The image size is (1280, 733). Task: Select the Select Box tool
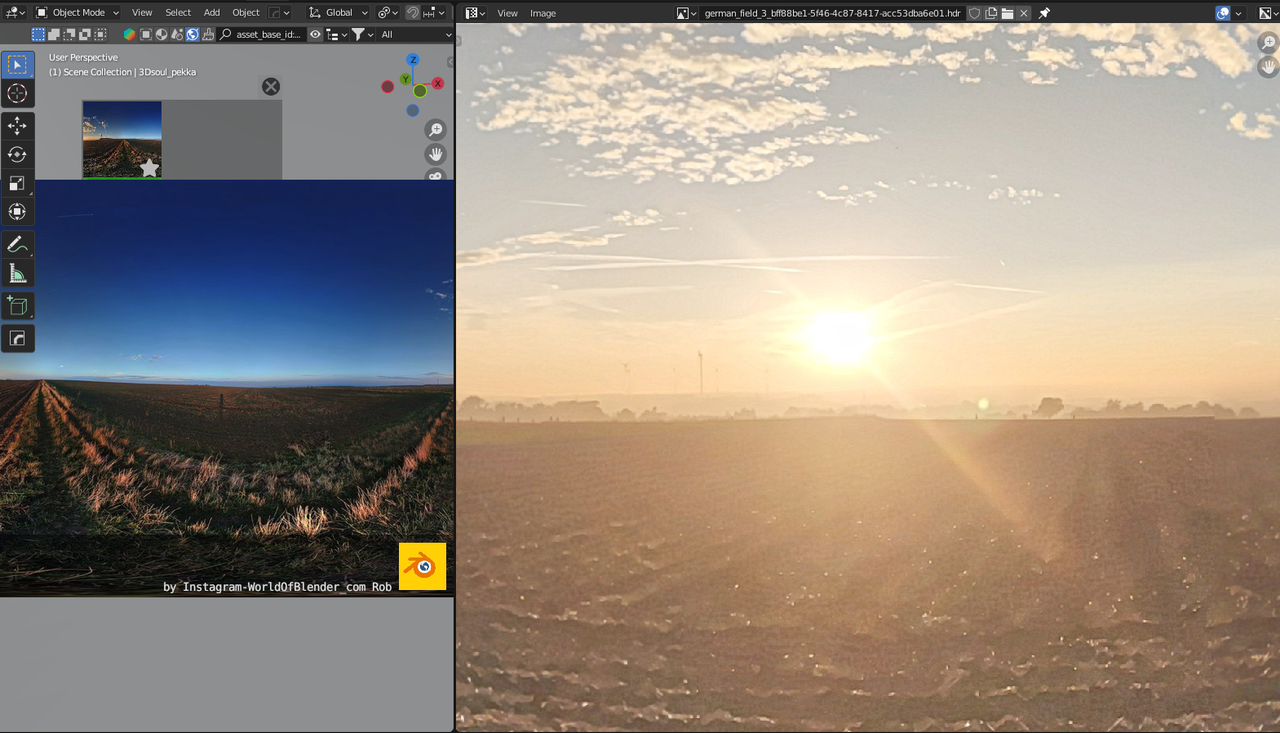coord(17,65)
